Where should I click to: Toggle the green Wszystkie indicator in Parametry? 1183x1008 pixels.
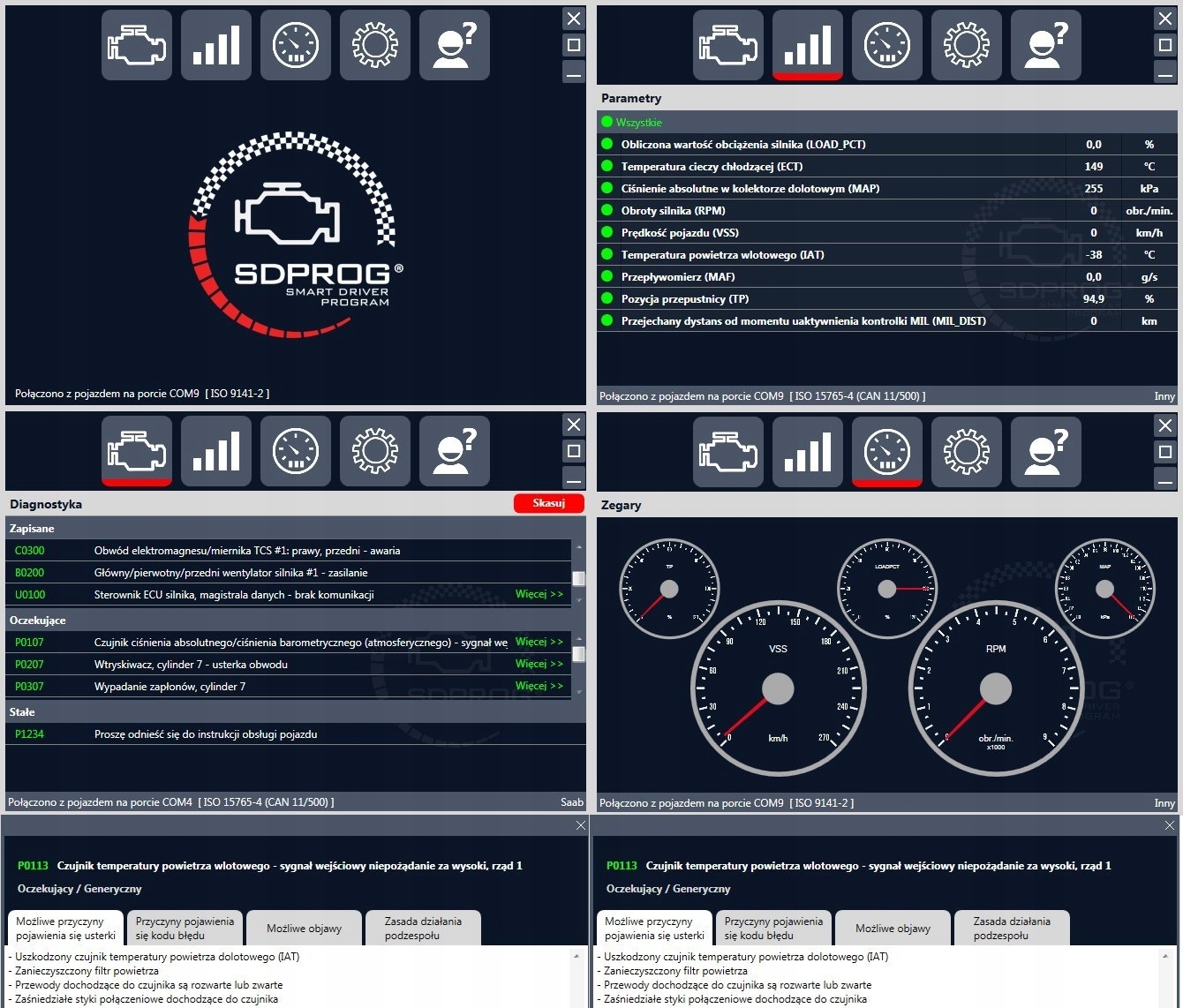point(607,122)
